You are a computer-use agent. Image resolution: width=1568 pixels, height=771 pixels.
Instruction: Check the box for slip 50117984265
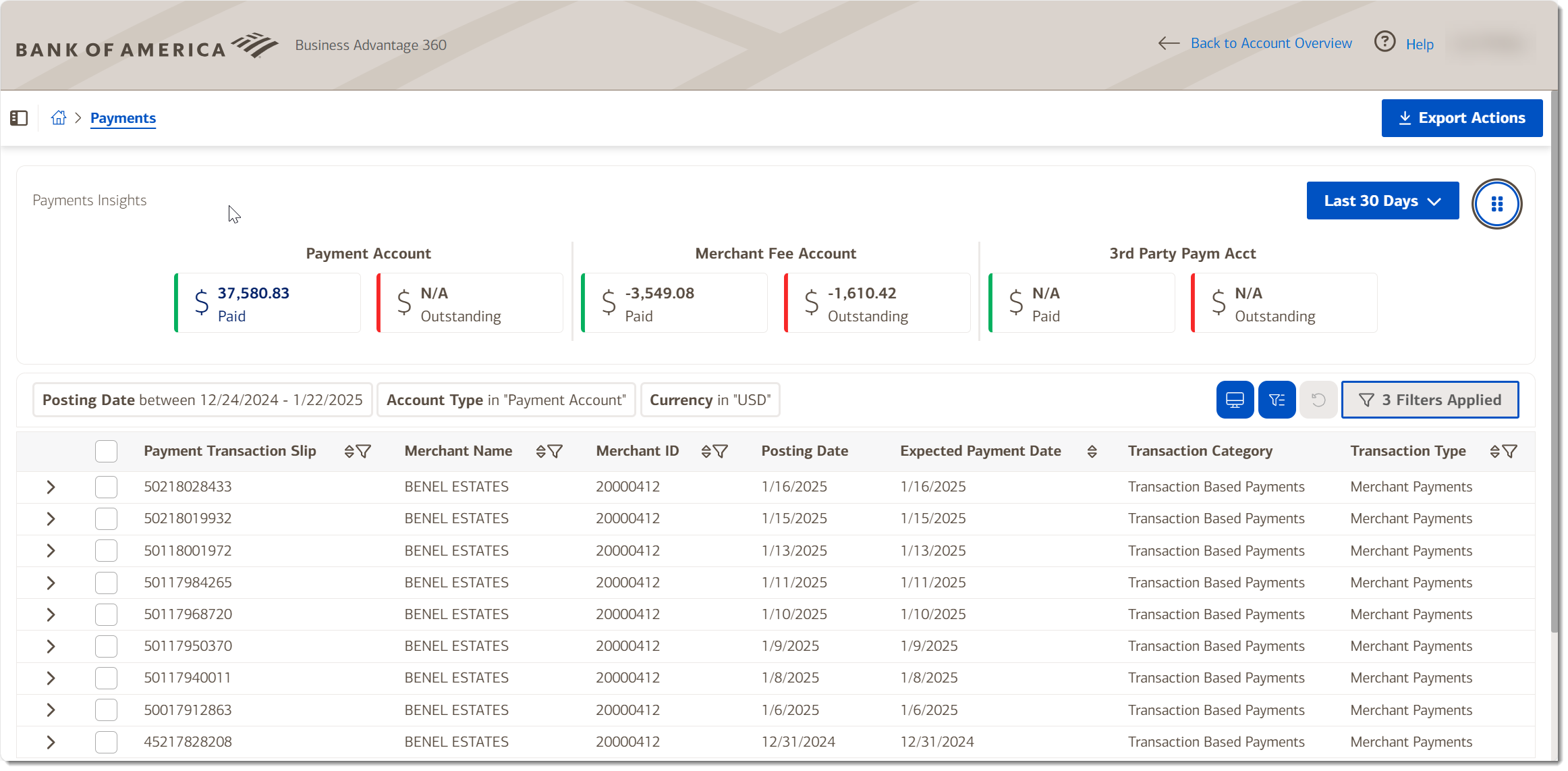106,583
